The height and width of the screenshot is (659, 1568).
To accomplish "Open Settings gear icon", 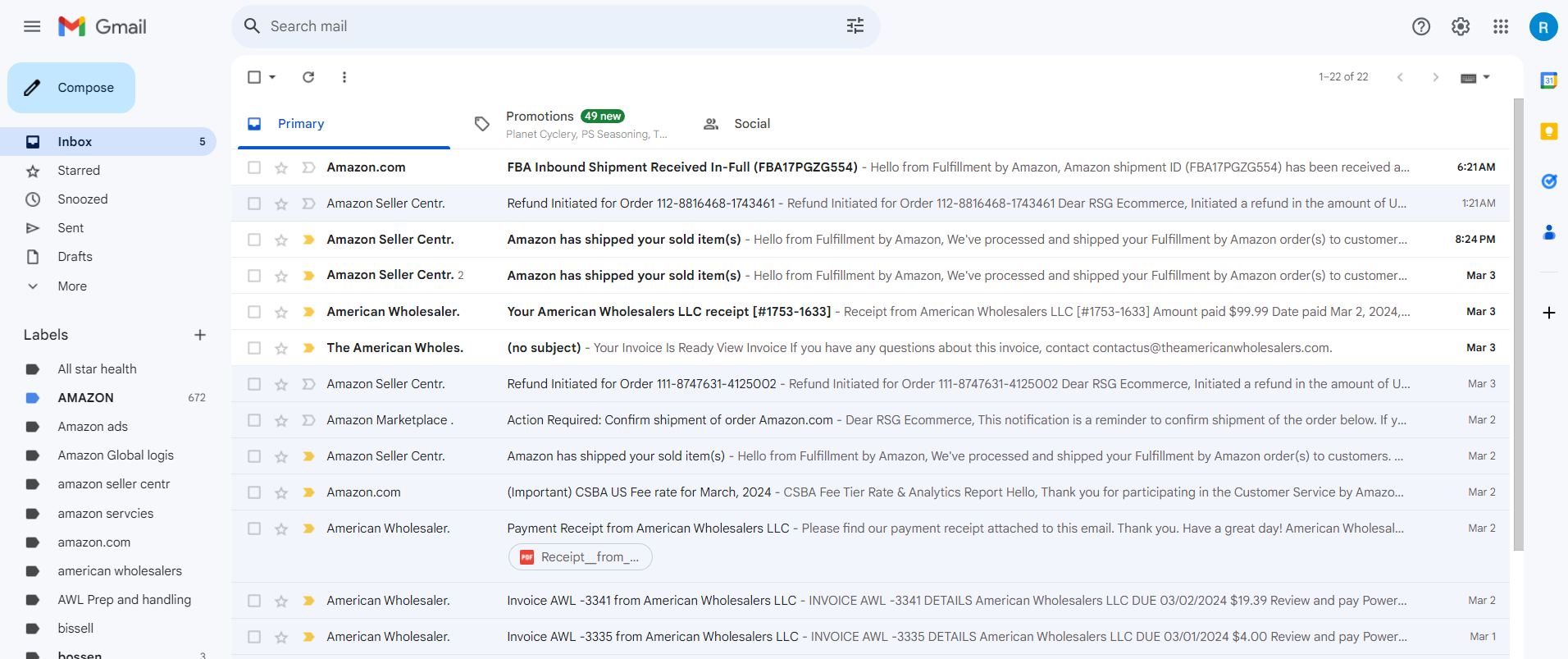I will coord(1461,26).
